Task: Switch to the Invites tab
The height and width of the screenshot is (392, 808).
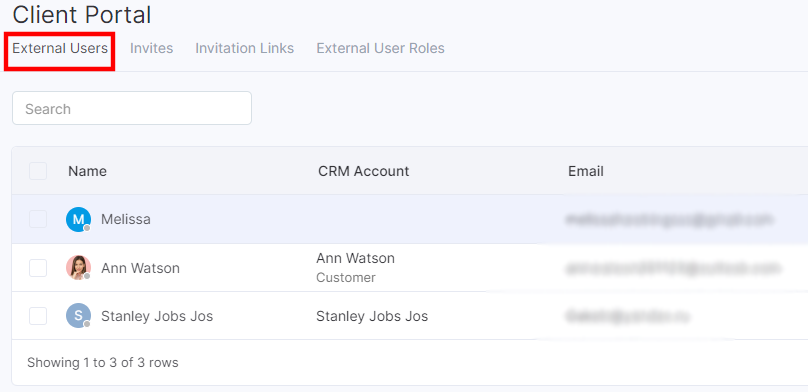Action: point(152,48)
